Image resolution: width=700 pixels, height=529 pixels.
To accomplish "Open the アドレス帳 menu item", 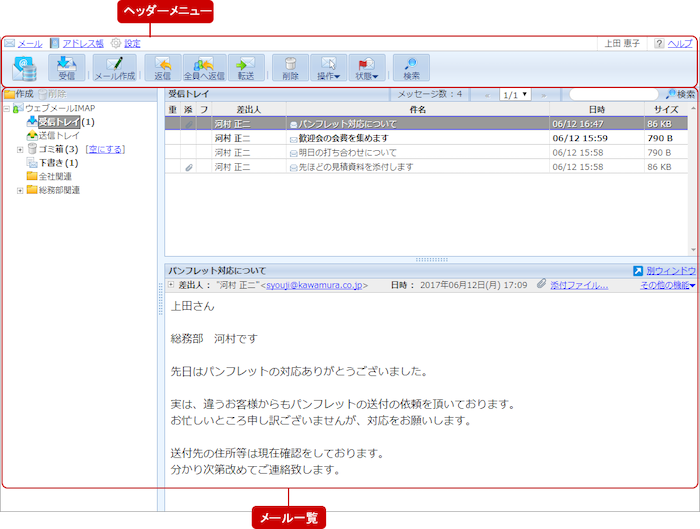I will (82, 44).
